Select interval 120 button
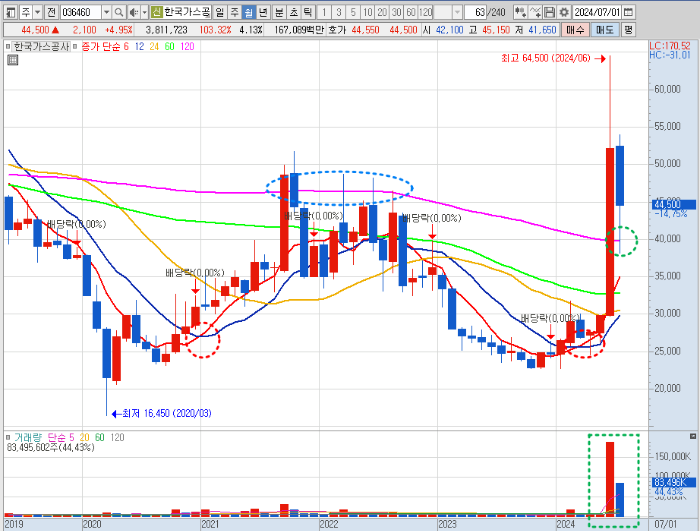Screen dimensions: 700x531 (x=426, y=12)
